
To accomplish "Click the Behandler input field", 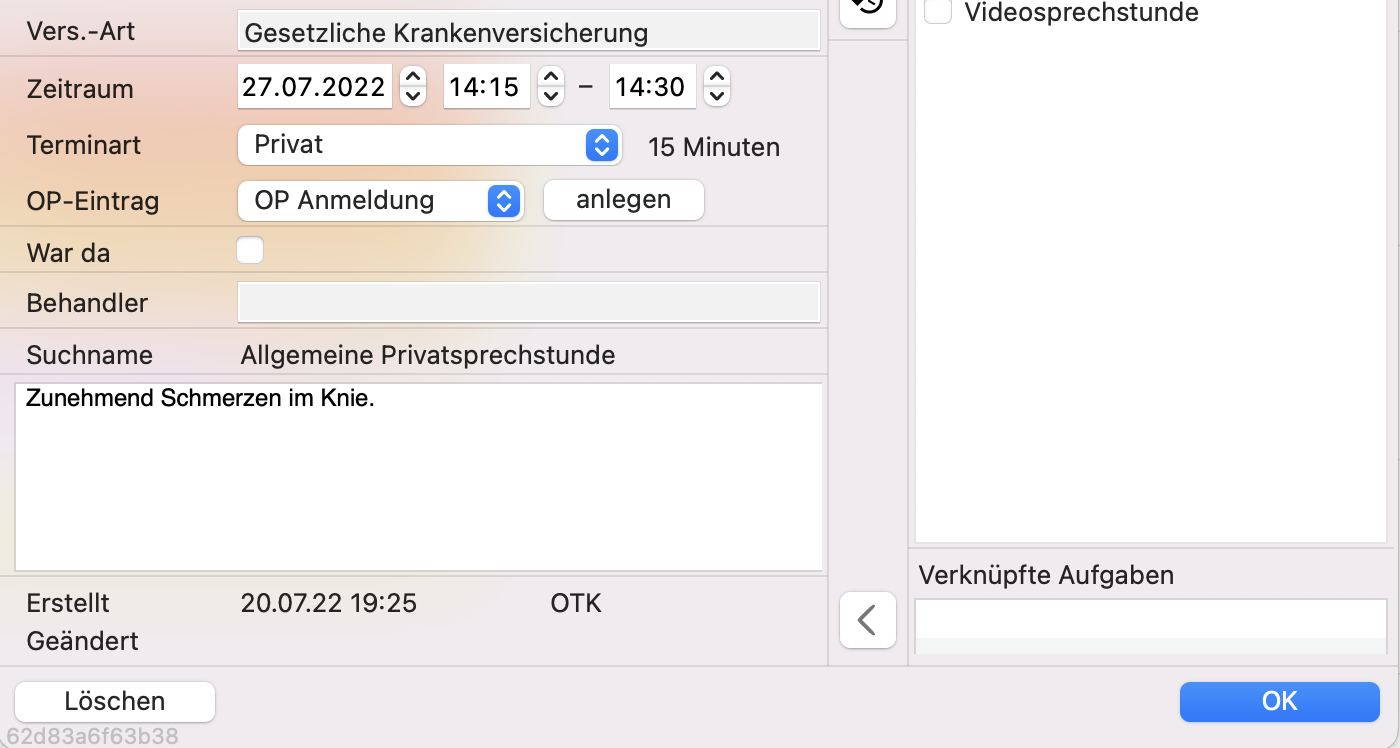I will pyautogui.click(x=528, y=302).
